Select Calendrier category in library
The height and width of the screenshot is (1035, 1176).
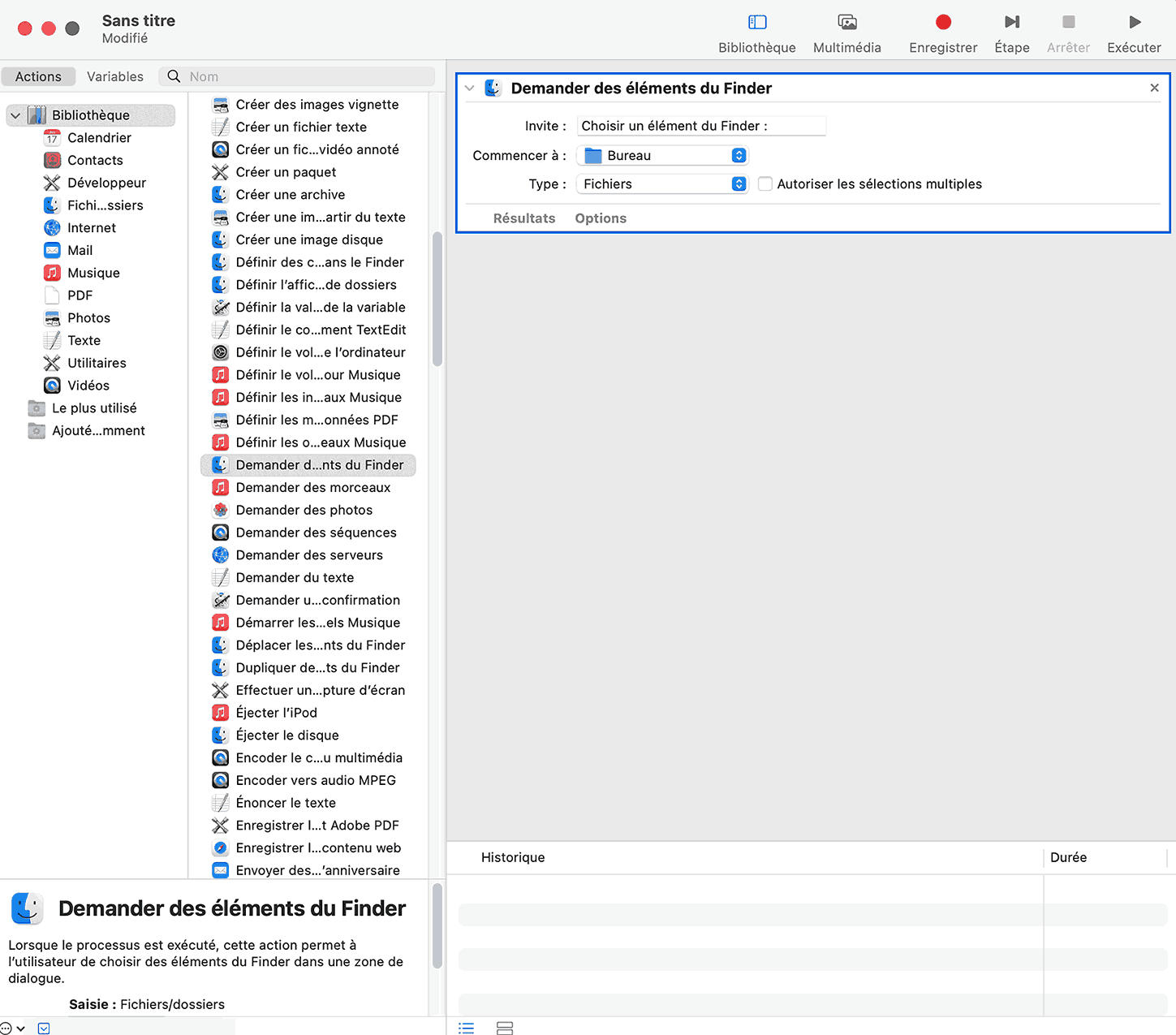pos(99,138)
